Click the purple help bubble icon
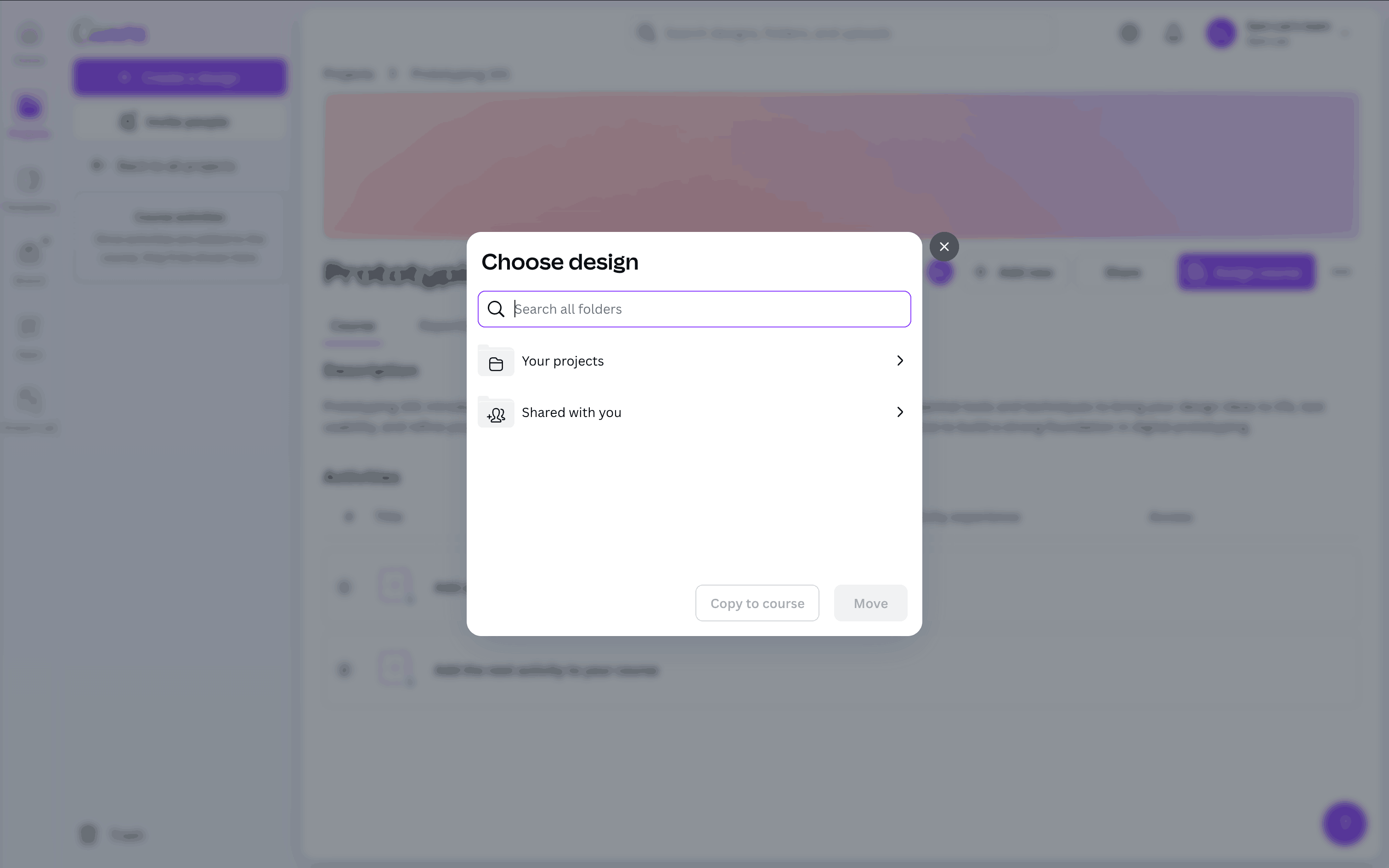 [x=1344, y=823]
